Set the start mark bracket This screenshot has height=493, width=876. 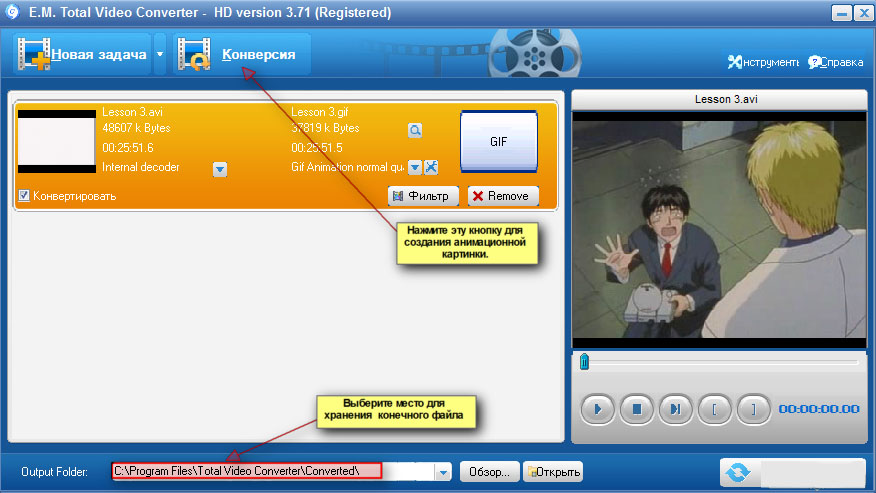(715, 409)
